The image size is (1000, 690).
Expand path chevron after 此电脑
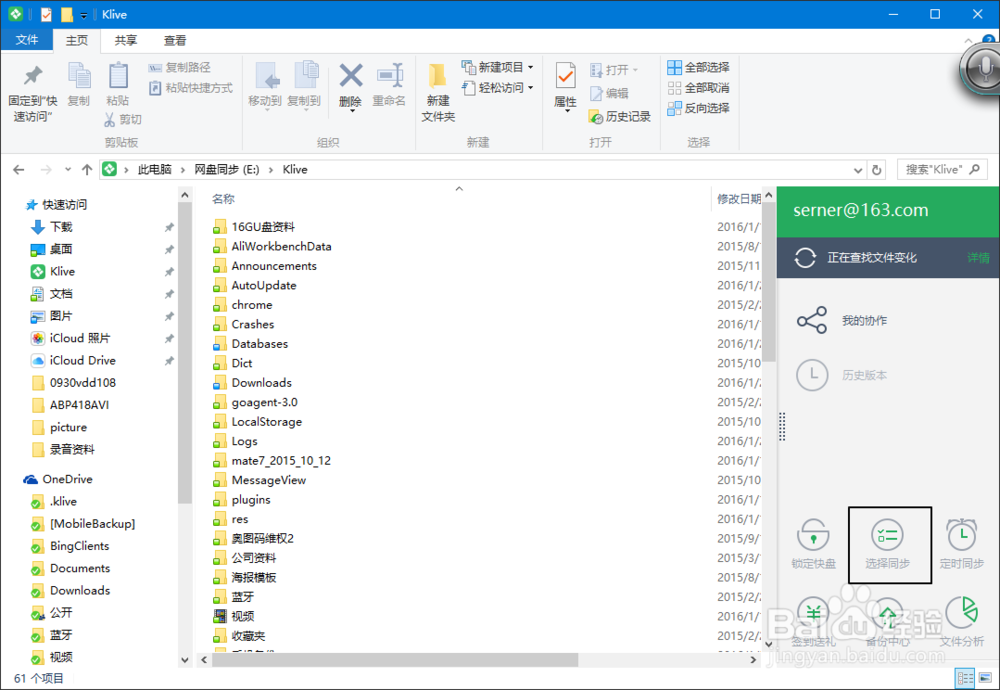click(x=182, y=170)
